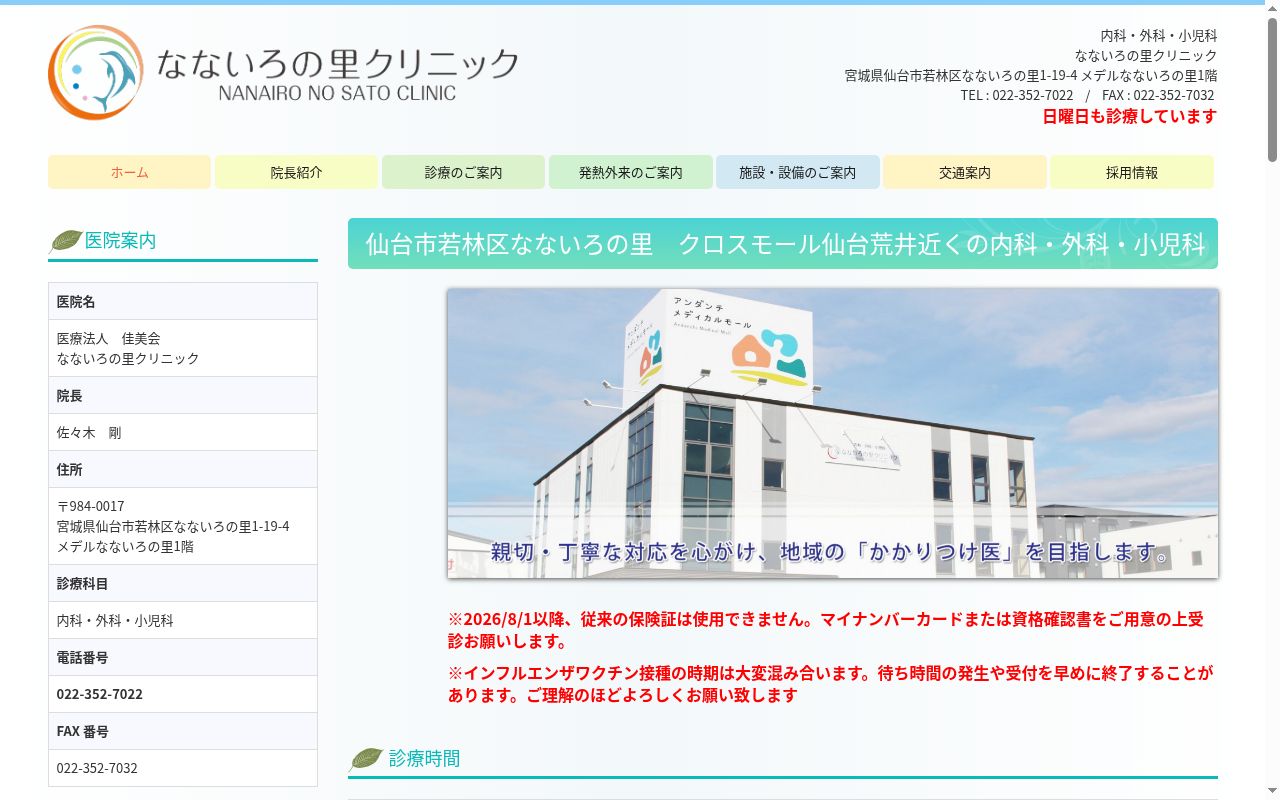
Task: Click the clinic building banner image
Action: coord(832,433)
